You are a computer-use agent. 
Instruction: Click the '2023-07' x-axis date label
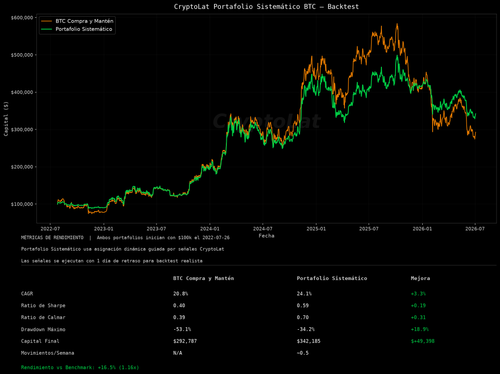coord(156,229)
